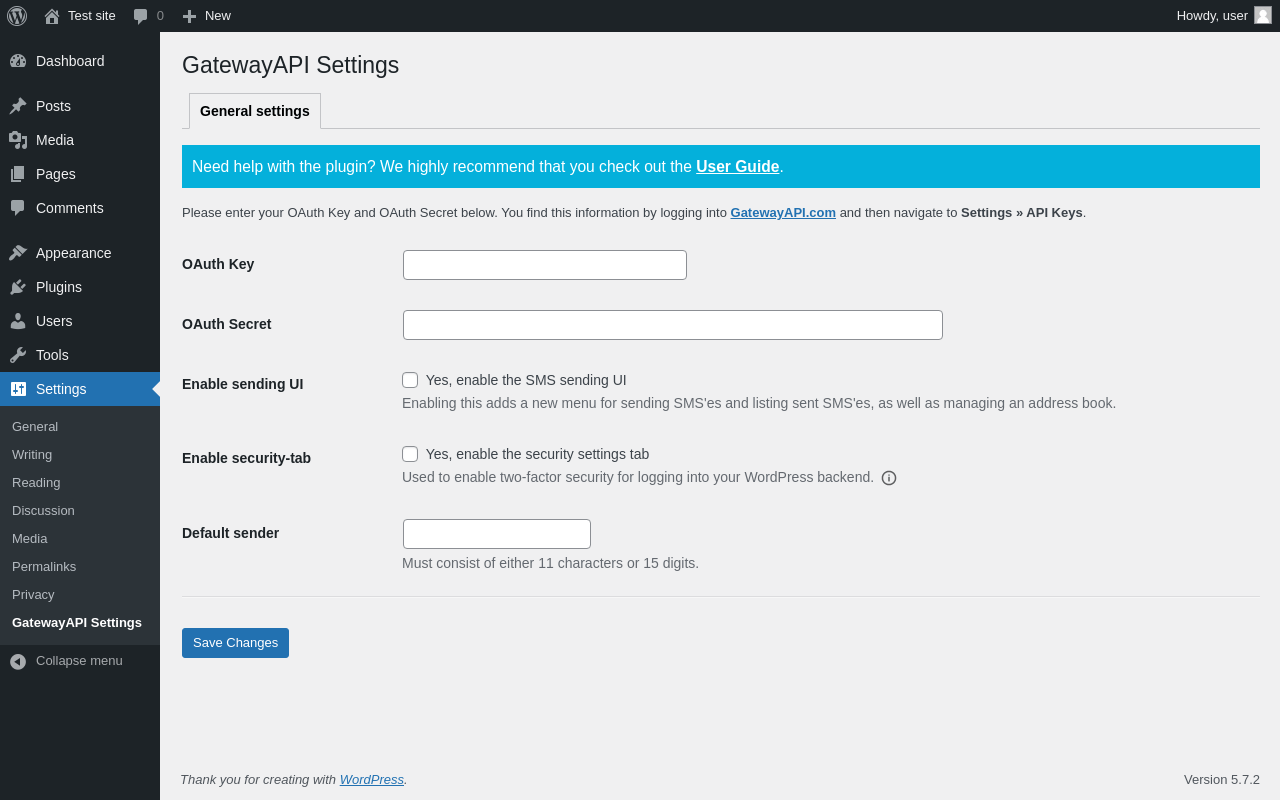Click the Save Changes button
The height and width of the screenshot is (800, 1280).
pyautogui.click(x=235, y=643)
